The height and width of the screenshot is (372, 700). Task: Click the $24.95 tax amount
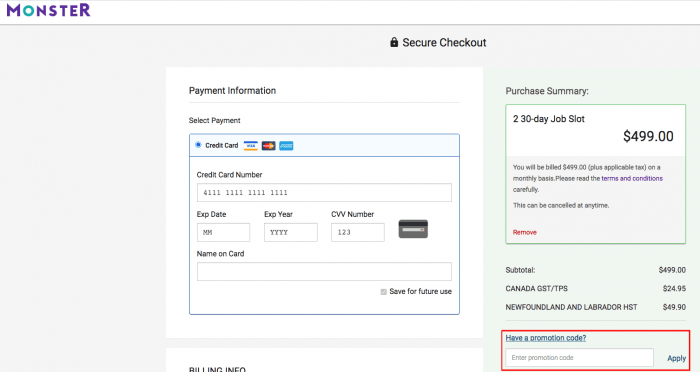pyautogui.click(x=674, y=288)
